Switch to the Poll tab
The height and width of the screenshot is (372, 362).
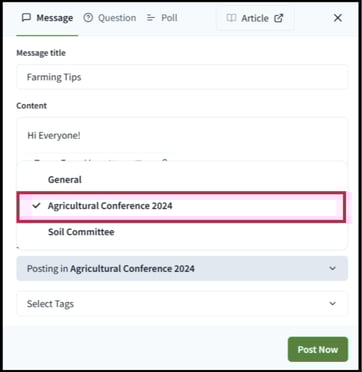162,18
